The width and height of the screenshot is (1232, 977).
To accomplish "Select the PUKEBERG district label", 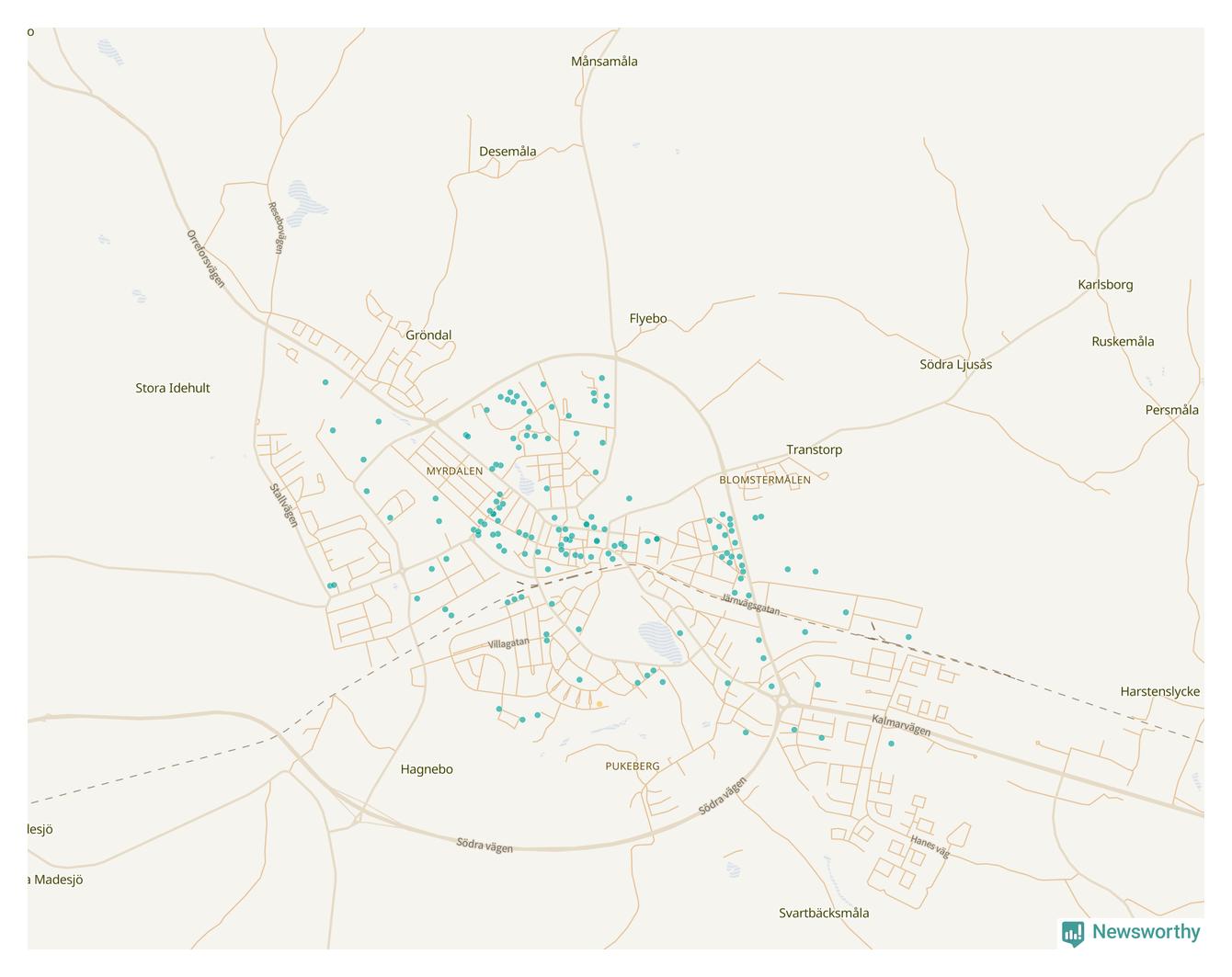I will click(633, 766).
